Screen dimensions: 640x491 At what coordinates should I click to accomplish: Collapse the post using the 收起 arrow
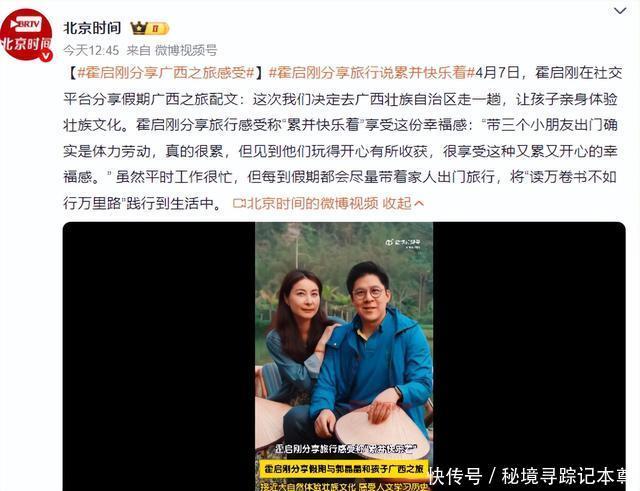[x=419, y=203]
